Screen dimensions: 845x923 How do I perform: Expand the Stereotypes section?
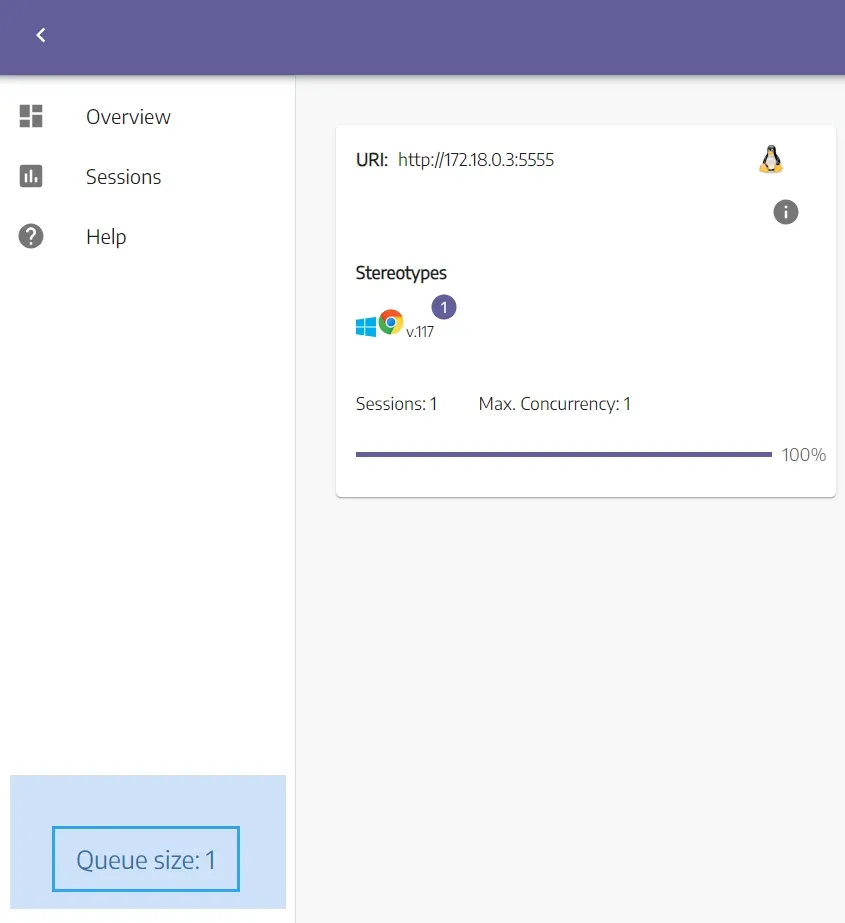tap(400, 272)
